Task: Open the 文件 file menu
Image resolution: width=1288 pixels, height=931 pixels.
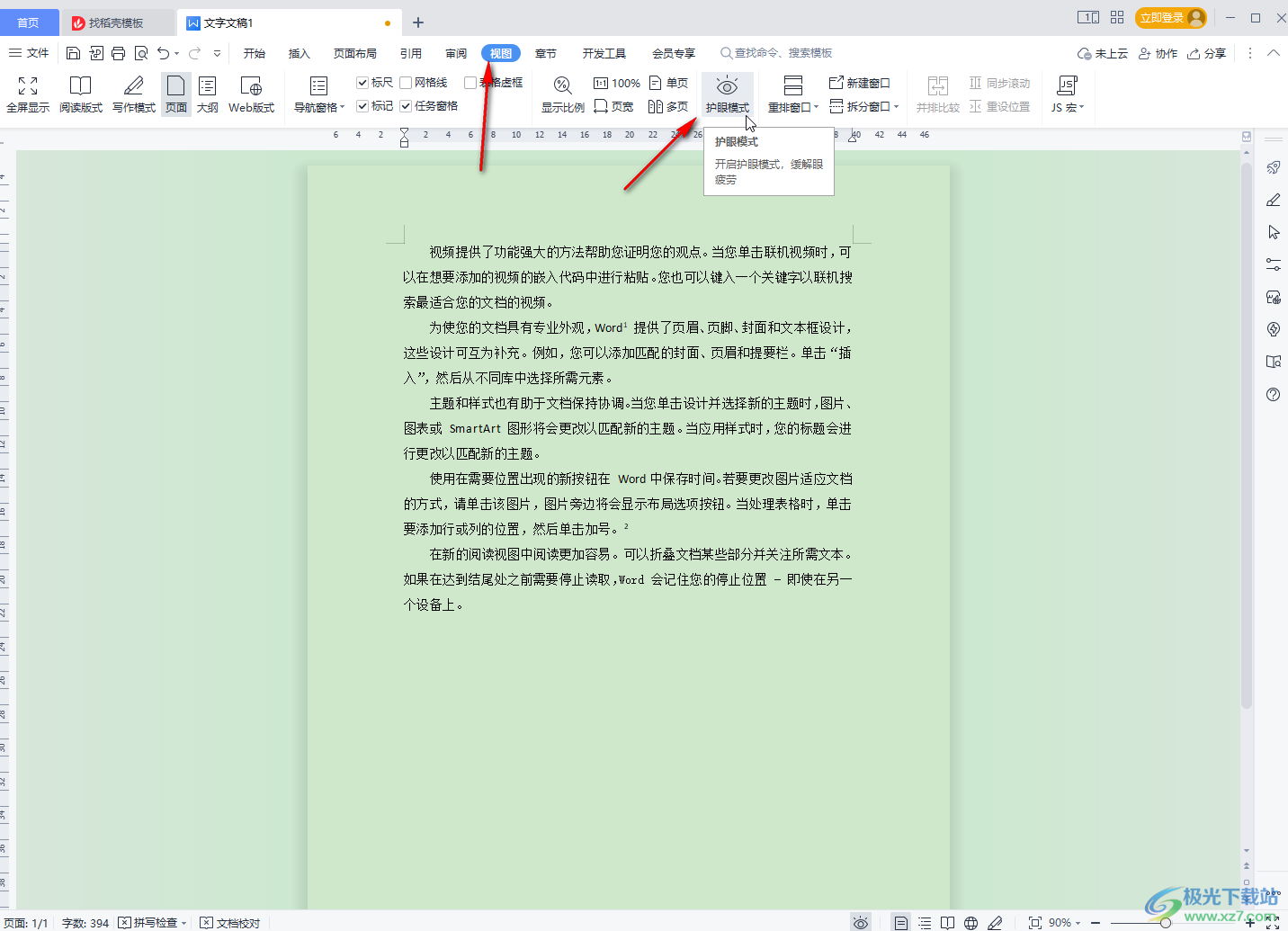Action: click(x=29, y=53)
